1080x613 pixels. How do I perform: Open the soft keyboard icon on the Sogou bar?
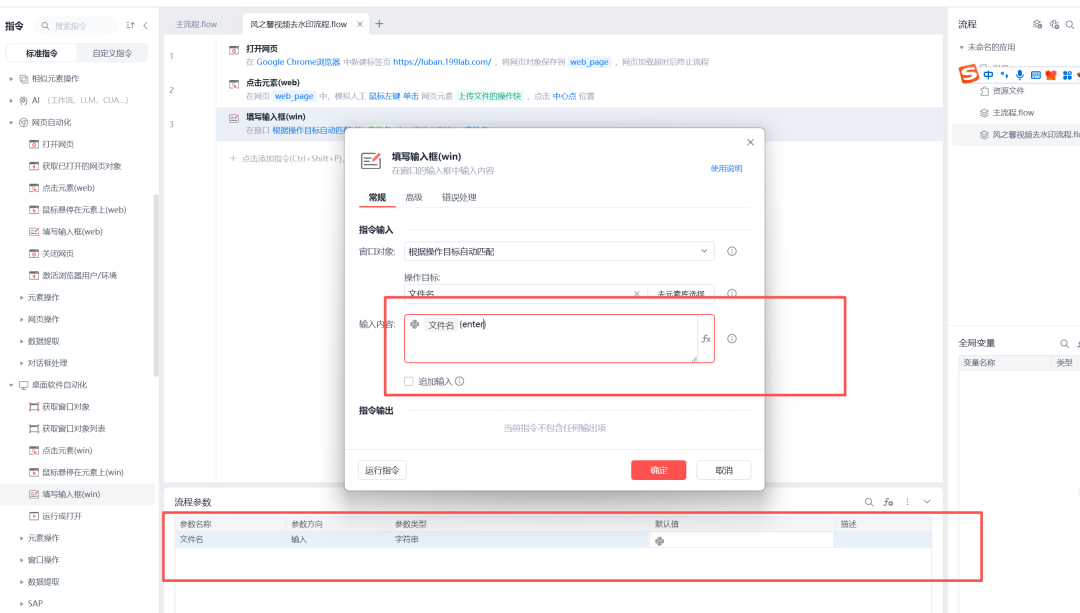pos(1035,74)
